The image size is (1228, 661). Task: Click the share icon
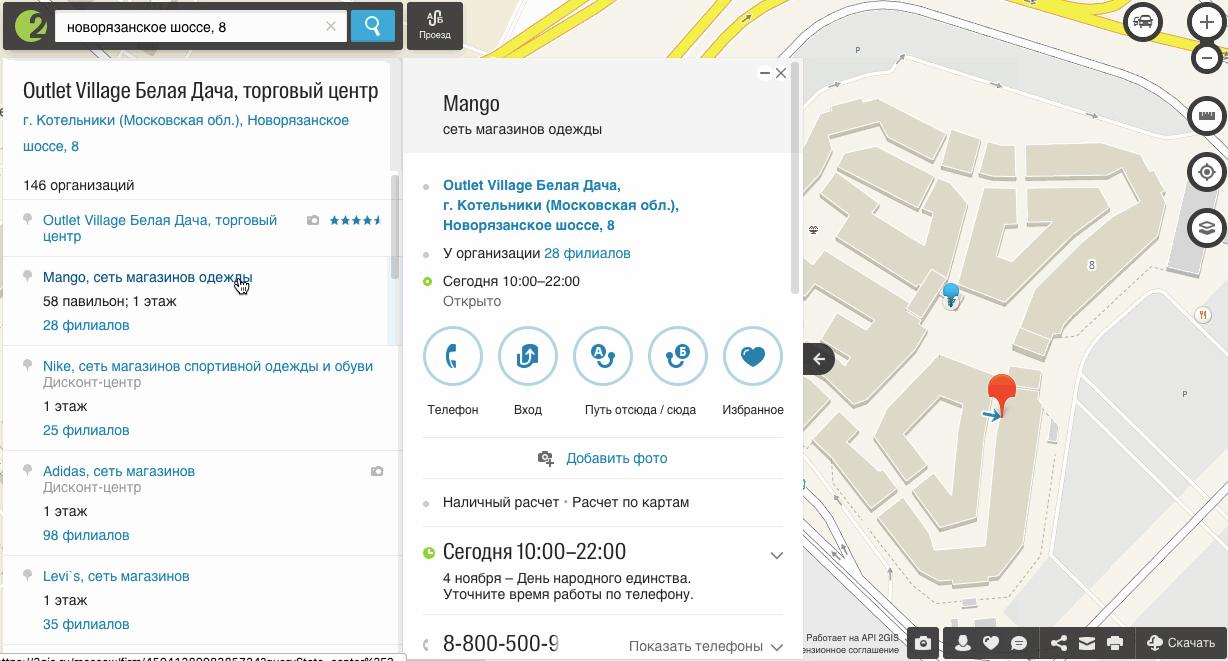1059,643
